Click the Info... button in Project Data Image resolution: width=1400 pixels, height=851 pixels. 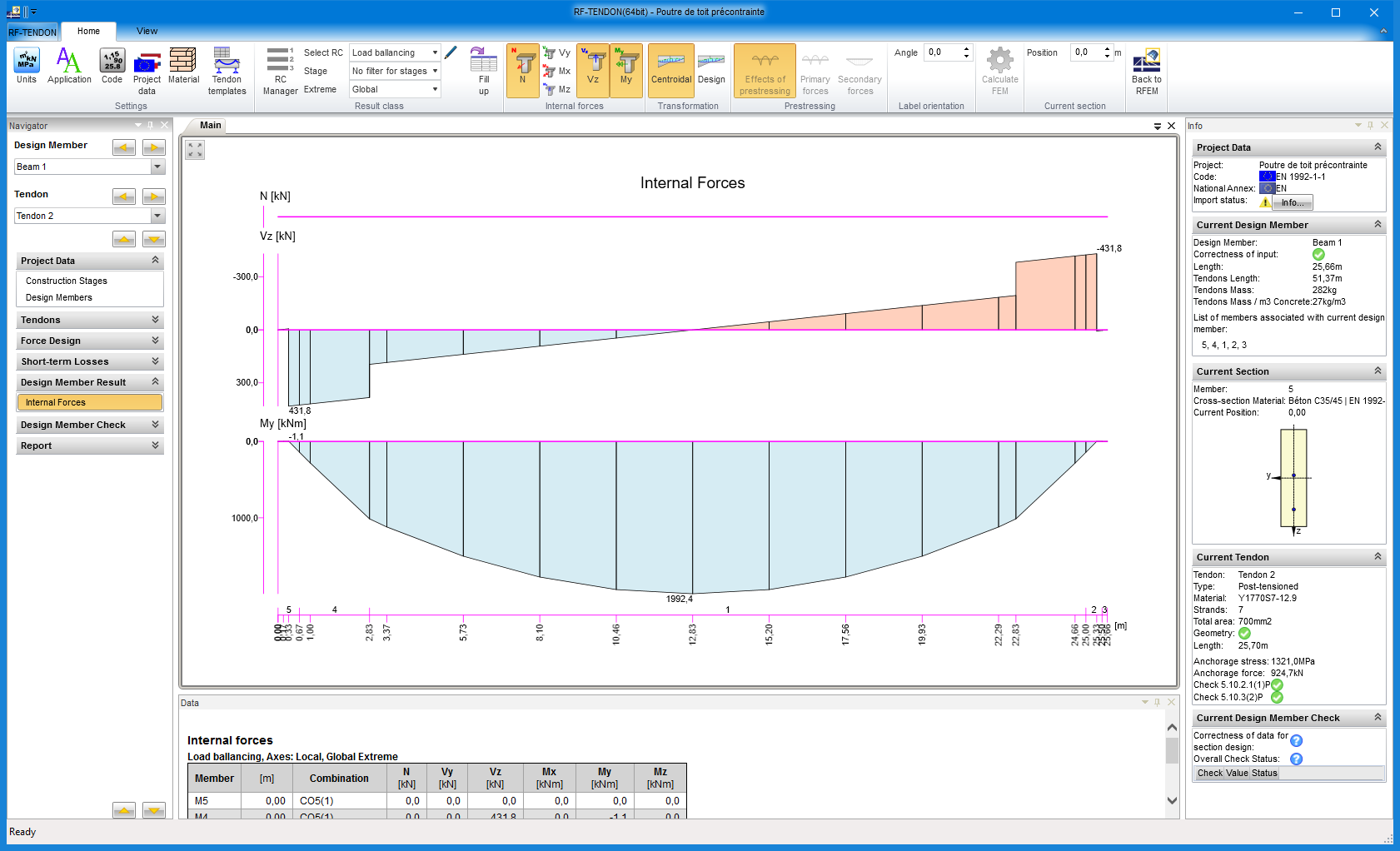point(1293,202)
